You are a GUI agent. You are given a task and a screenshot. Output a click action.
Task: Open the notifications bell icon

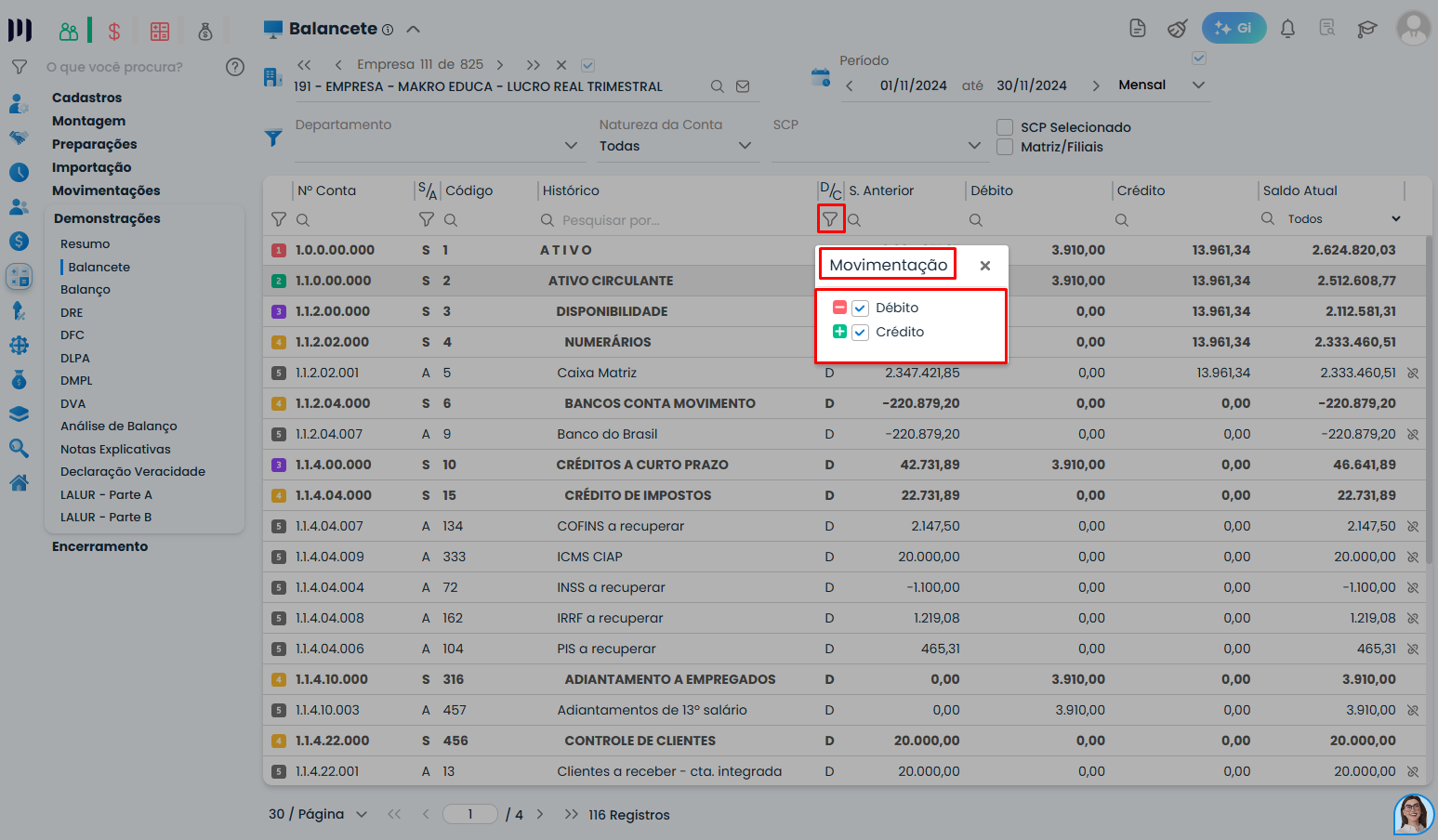click(x=1287, y=29)
